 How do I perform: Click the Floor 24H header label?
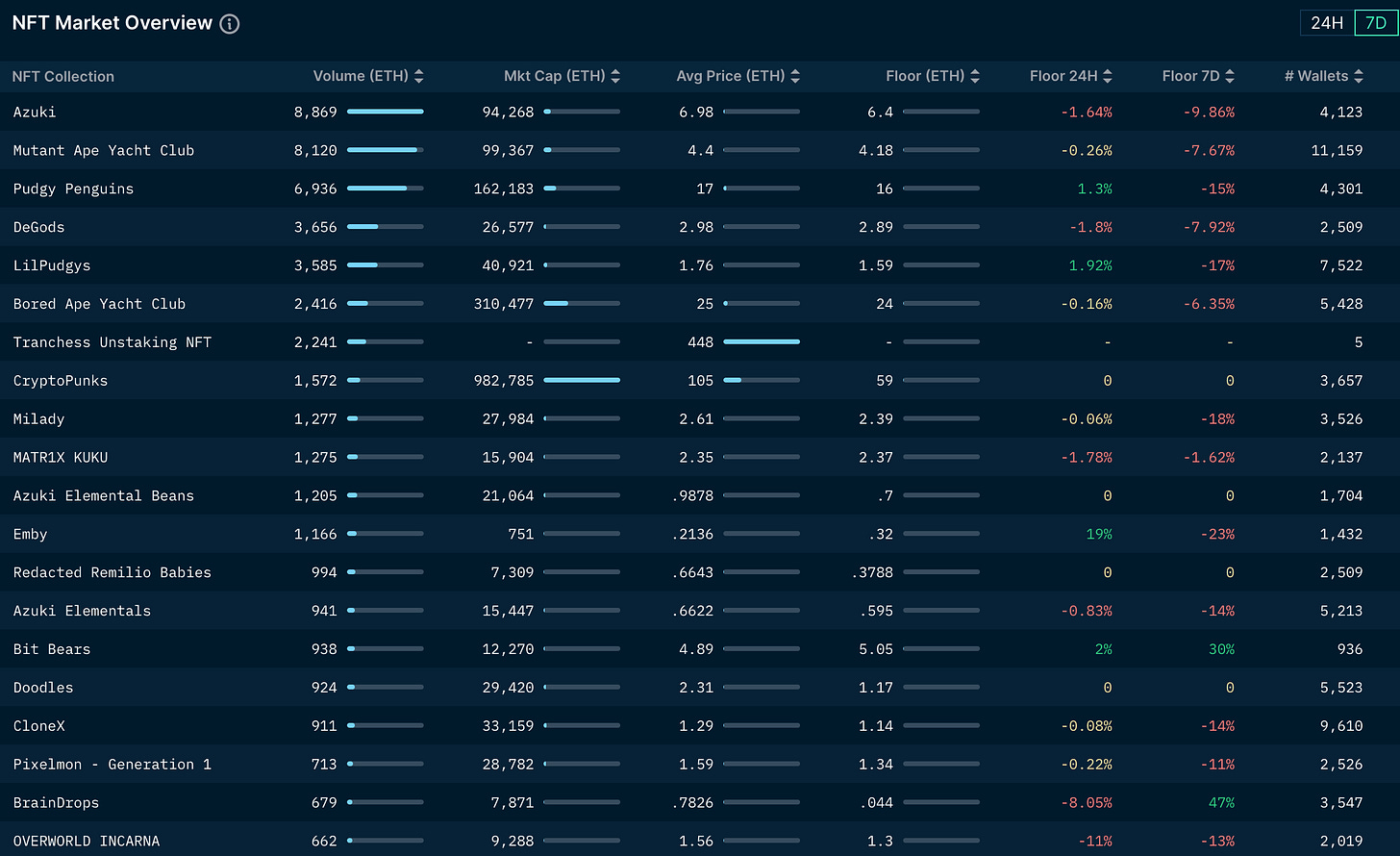pyautogui.click(x=1063, y=76)
